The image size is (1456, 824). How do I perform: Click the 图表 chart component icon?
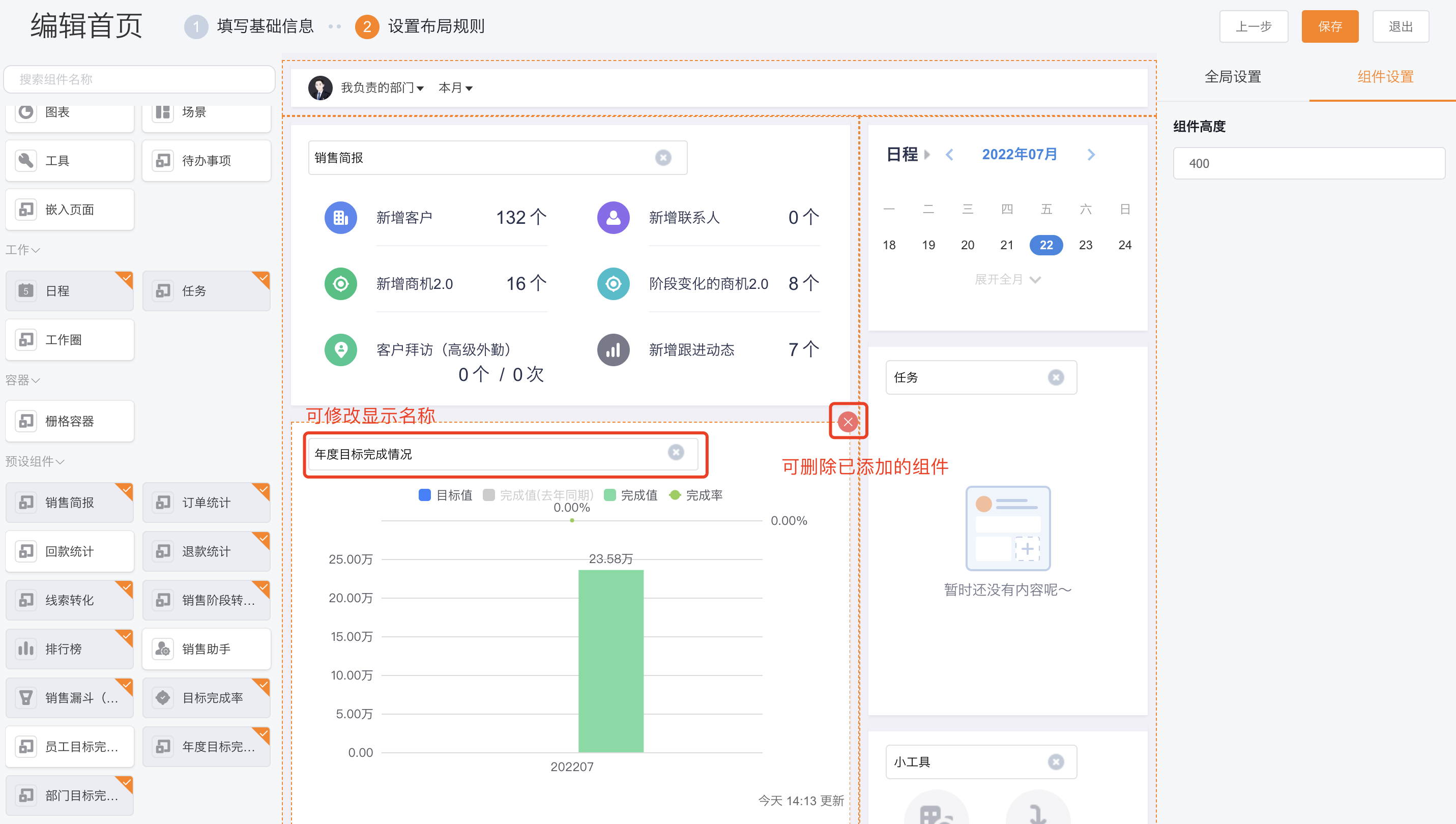26,112
